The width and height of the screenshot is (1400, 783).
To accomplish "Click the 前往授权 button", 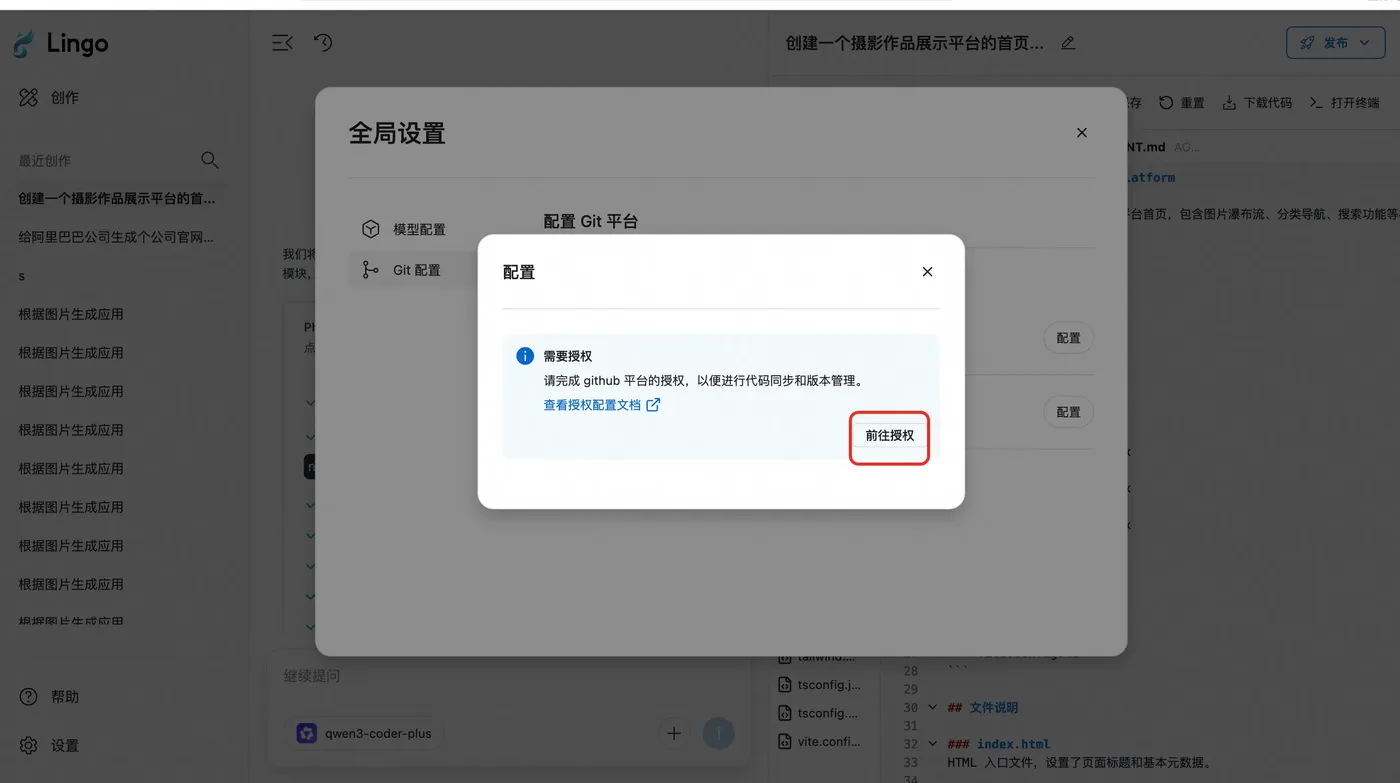I will tap(889, 436).
